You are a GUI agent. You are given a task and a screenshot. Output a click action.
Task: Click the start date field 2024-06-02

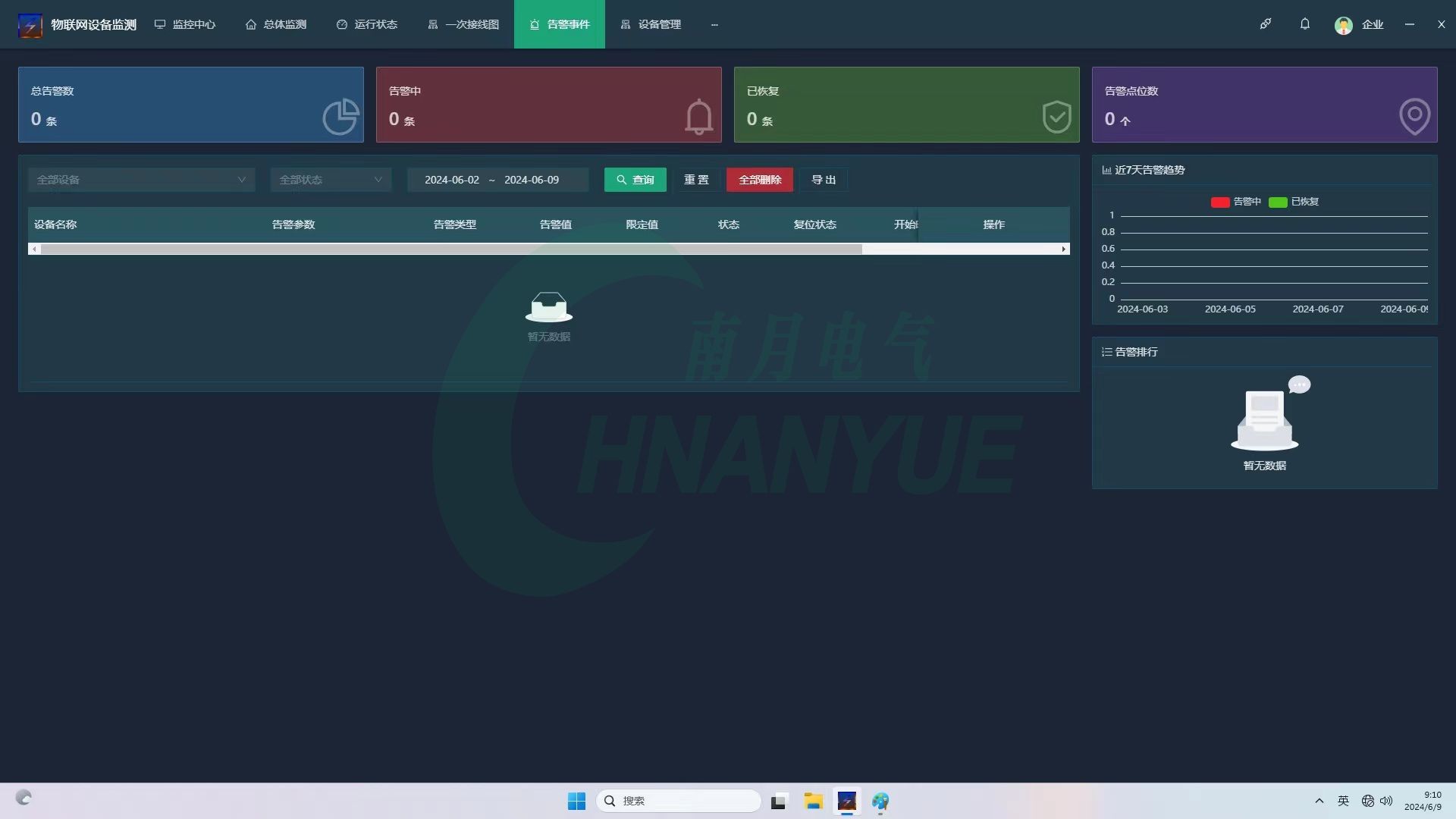point(452,180)
